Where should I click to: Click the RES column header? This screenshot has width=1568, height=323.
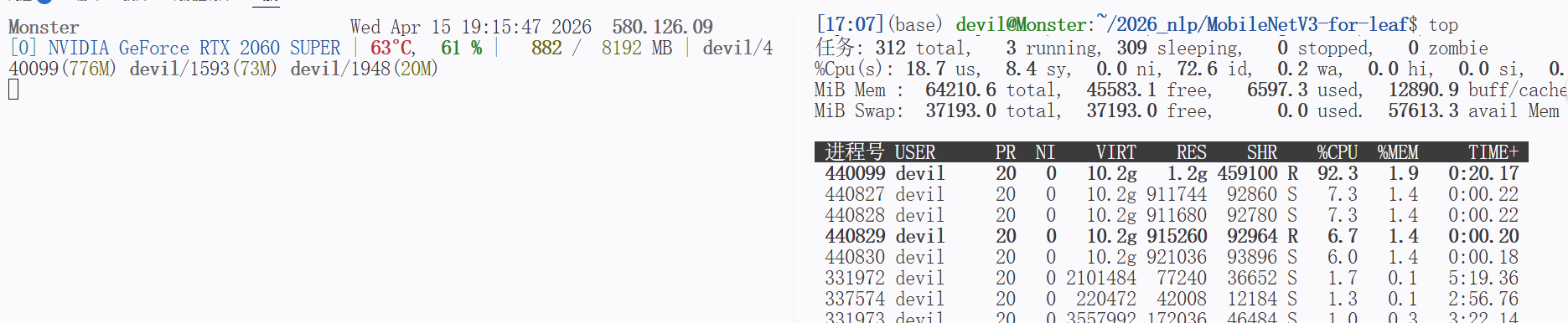(x=1192, y=152)
